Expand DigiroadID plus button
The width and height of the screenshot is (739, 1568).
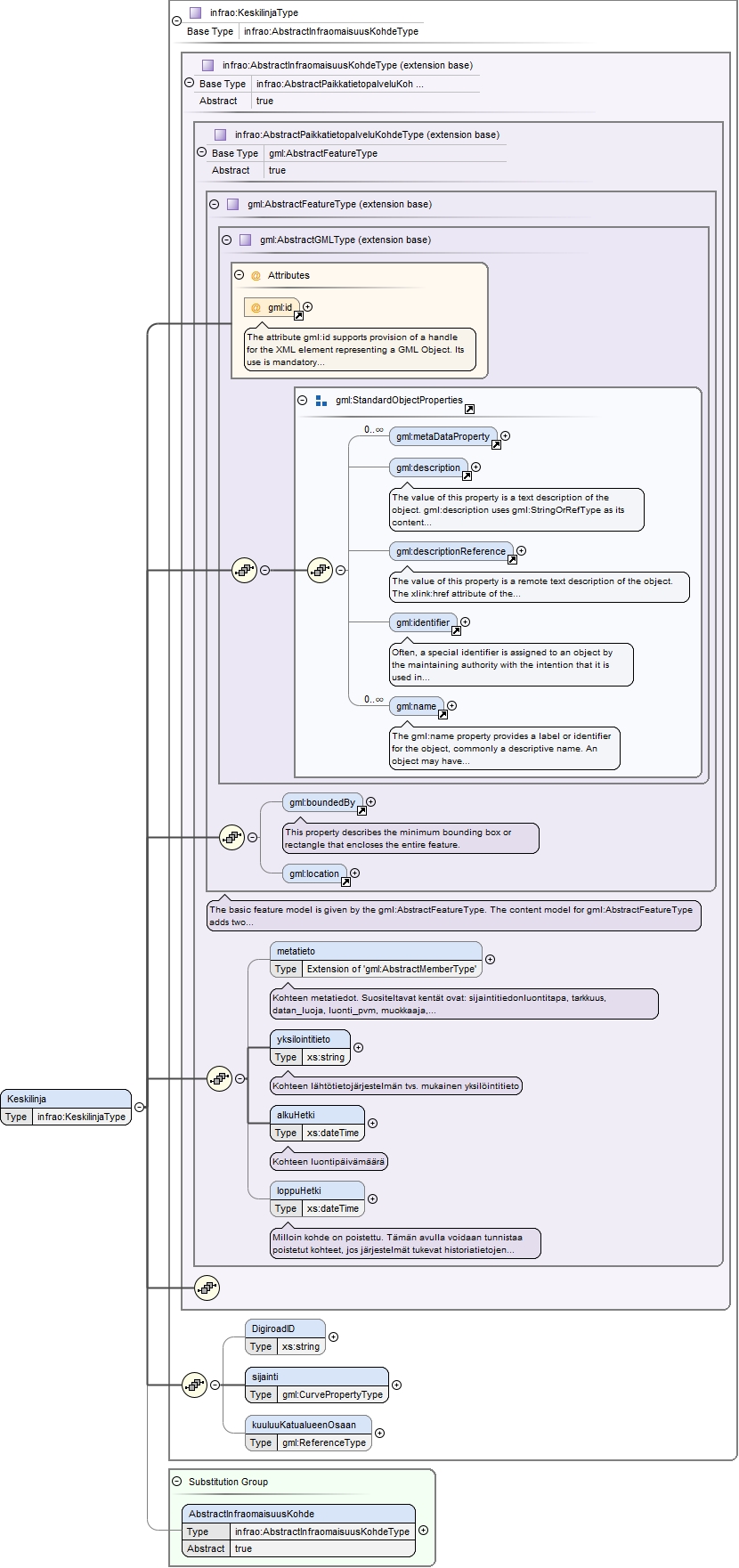click(333, 1336)
